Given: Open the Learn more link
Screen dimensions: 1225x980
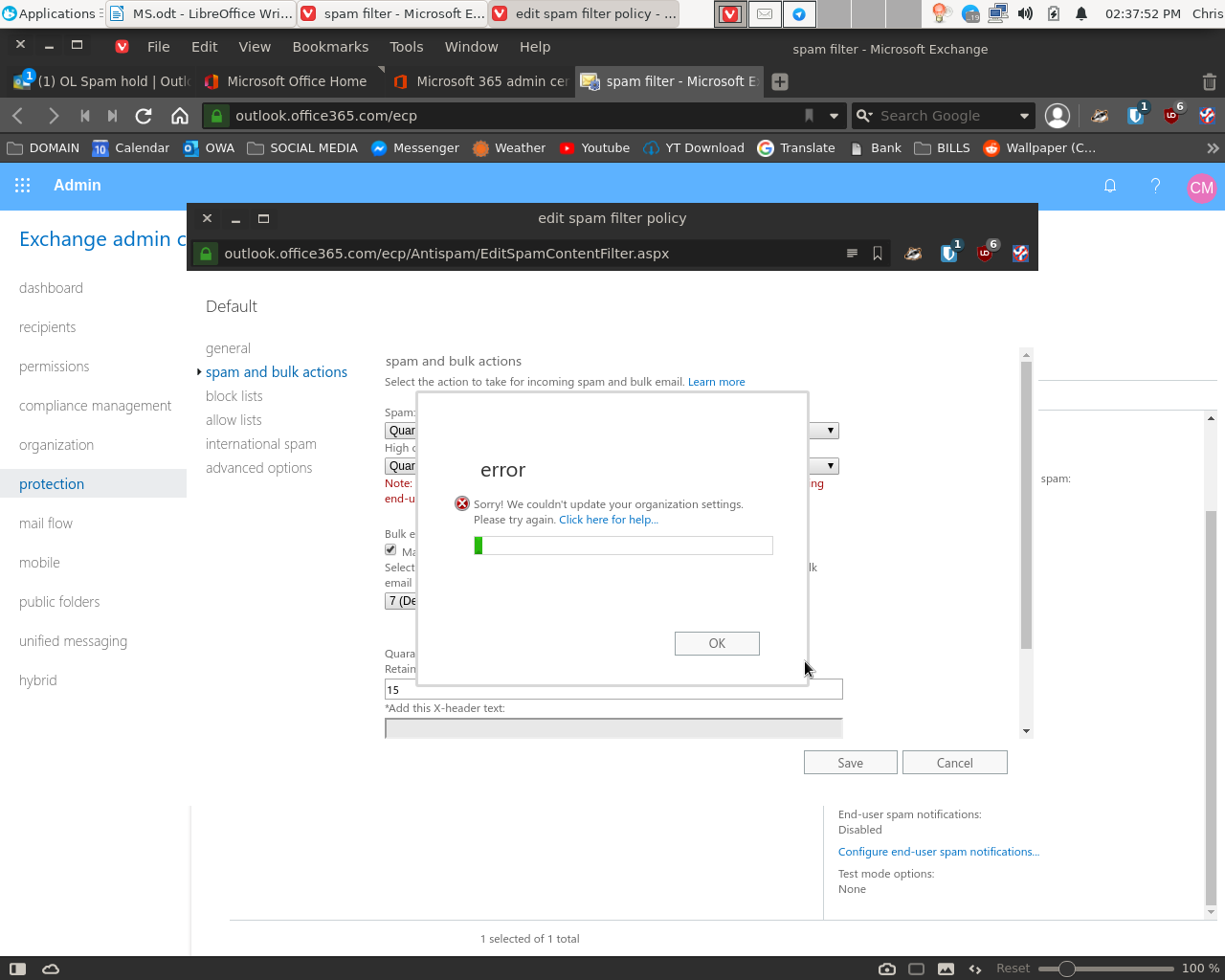Looking at the screenshot, I should [x=716, y=382].
